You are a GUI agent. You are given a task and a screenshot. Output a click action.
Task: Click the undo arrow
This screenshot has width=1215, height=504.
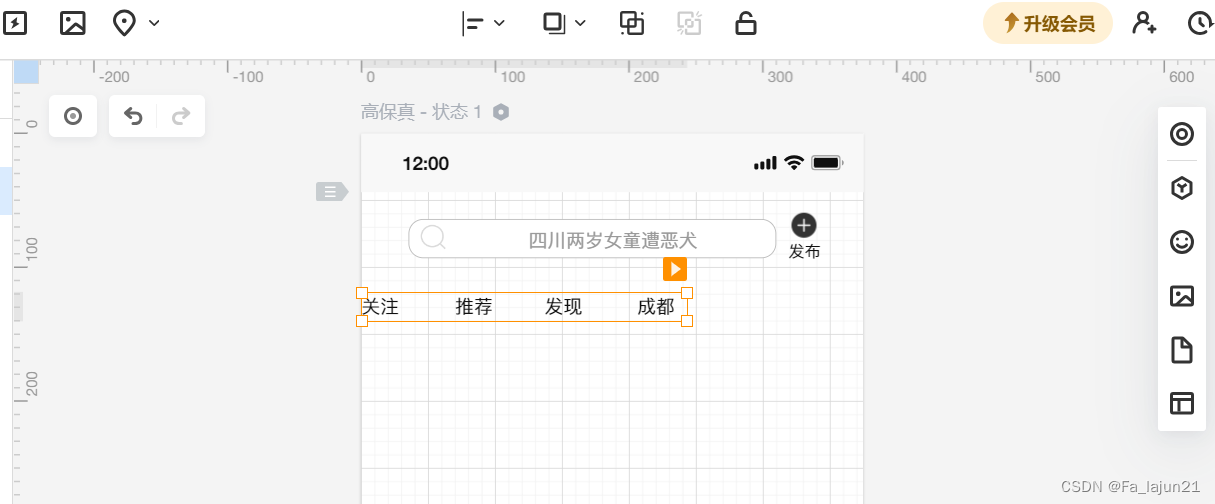coord(133,116)
